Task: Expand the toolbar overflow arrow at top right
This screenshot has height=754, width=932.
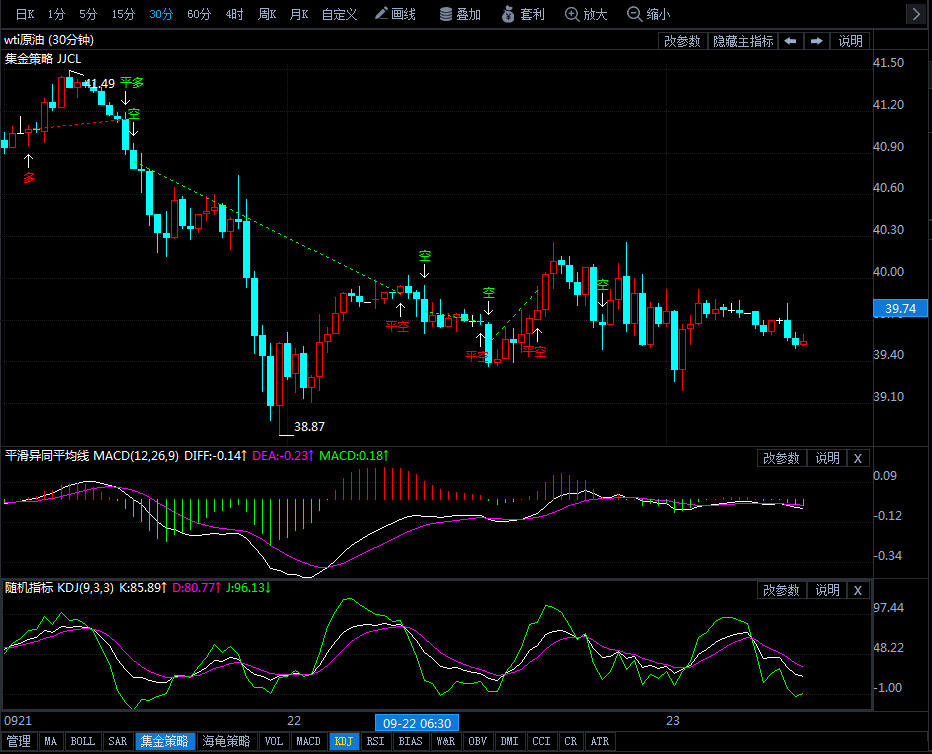Action: [916, 14]
